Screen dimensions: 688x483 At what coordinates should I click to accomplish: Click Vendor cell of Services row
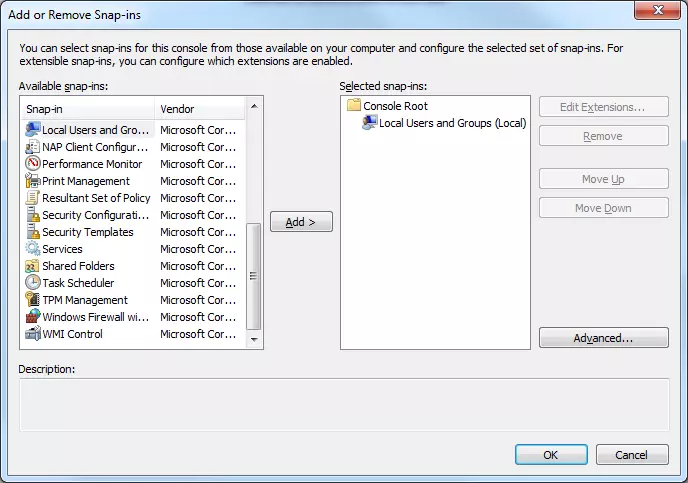198,249
